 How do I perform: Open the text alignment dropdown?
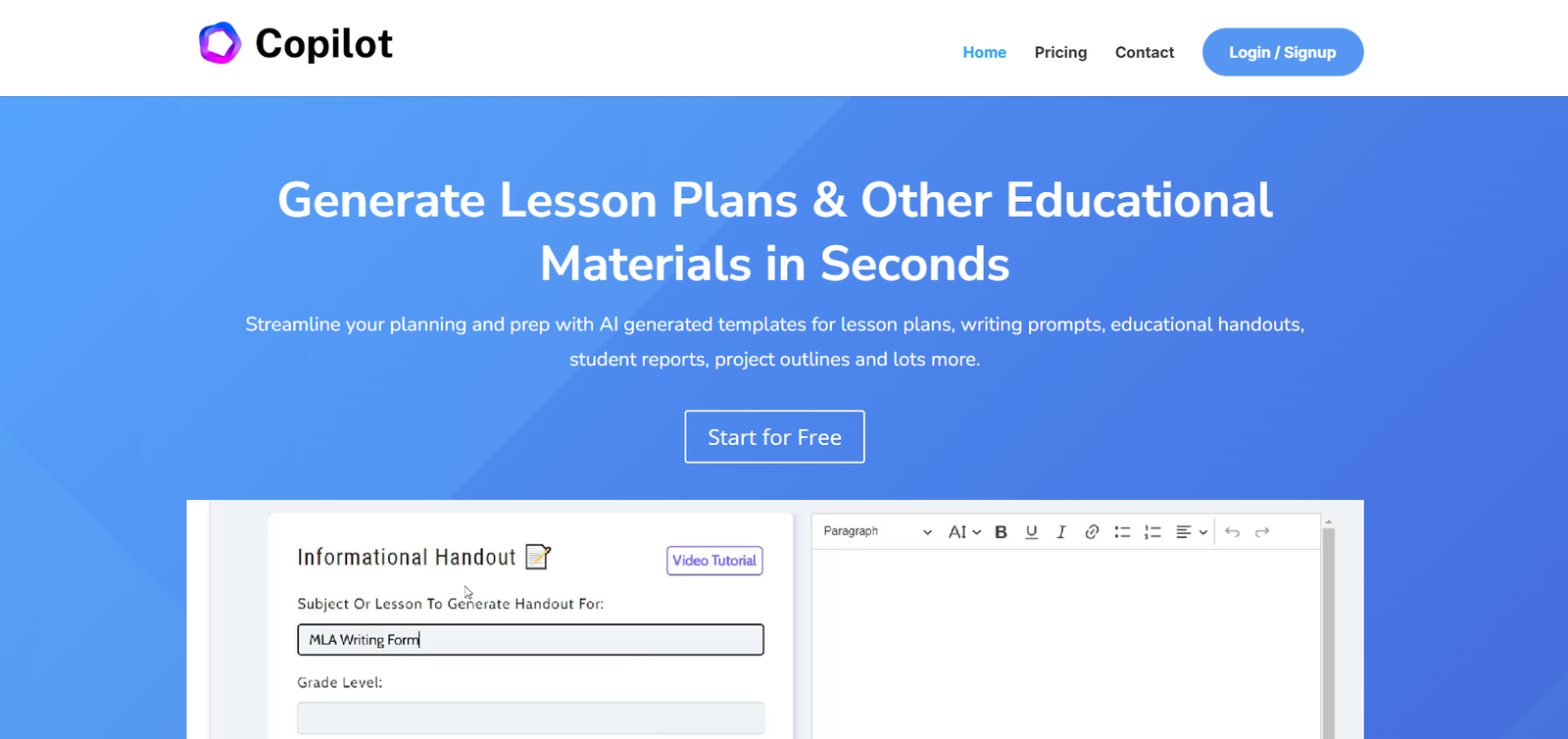(x=1191, y=532)
